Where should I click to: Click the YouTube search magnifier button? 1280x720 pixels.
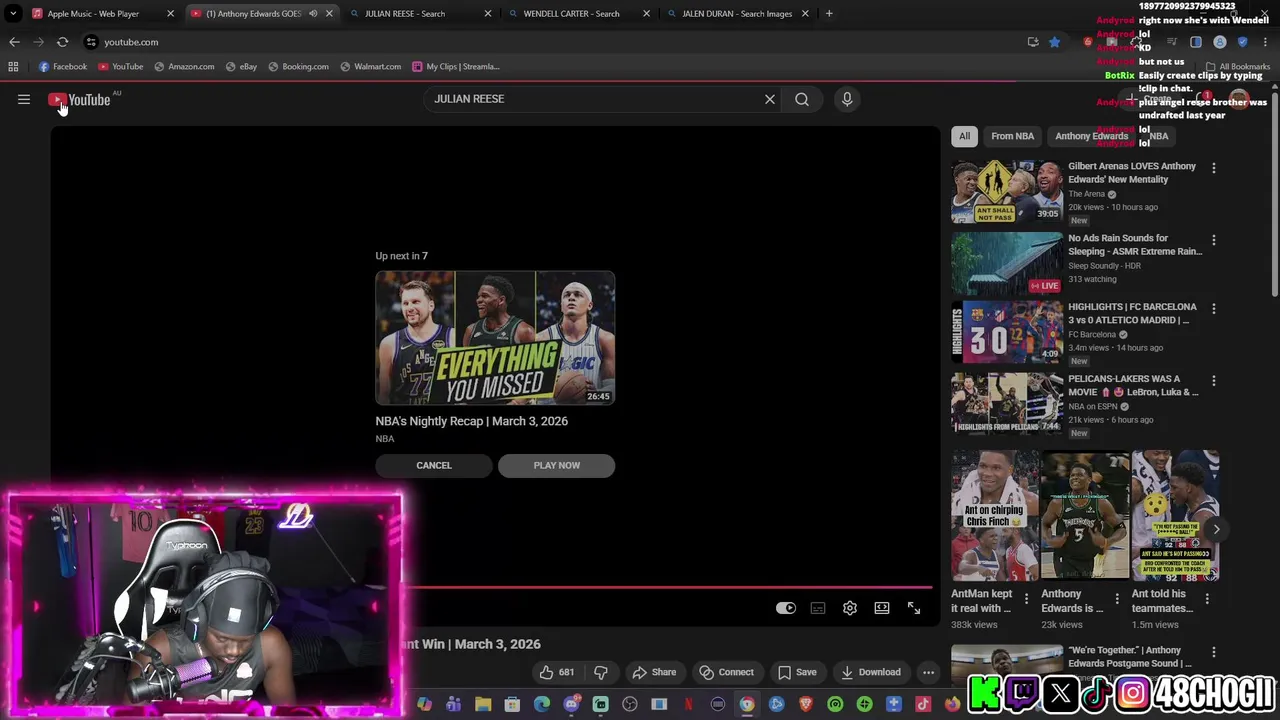tap(802, 99)
